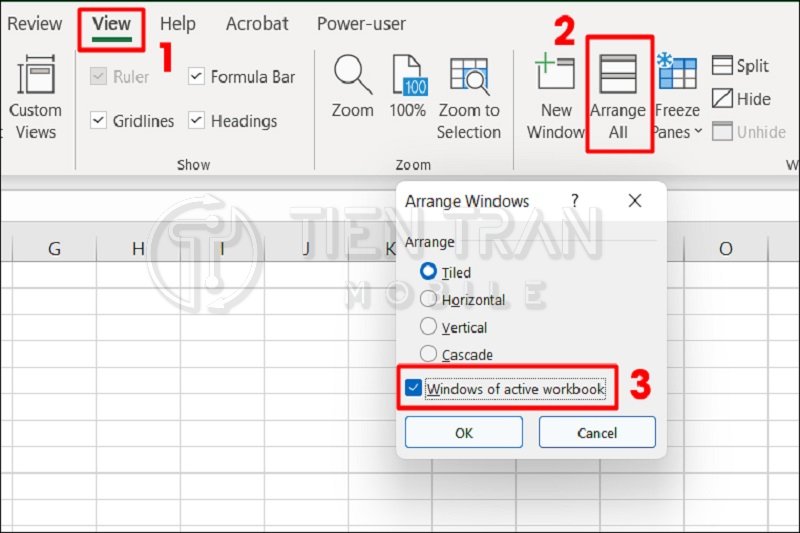
Task: Click the Freeze Panes icon
Action: [x=677, y=72]
